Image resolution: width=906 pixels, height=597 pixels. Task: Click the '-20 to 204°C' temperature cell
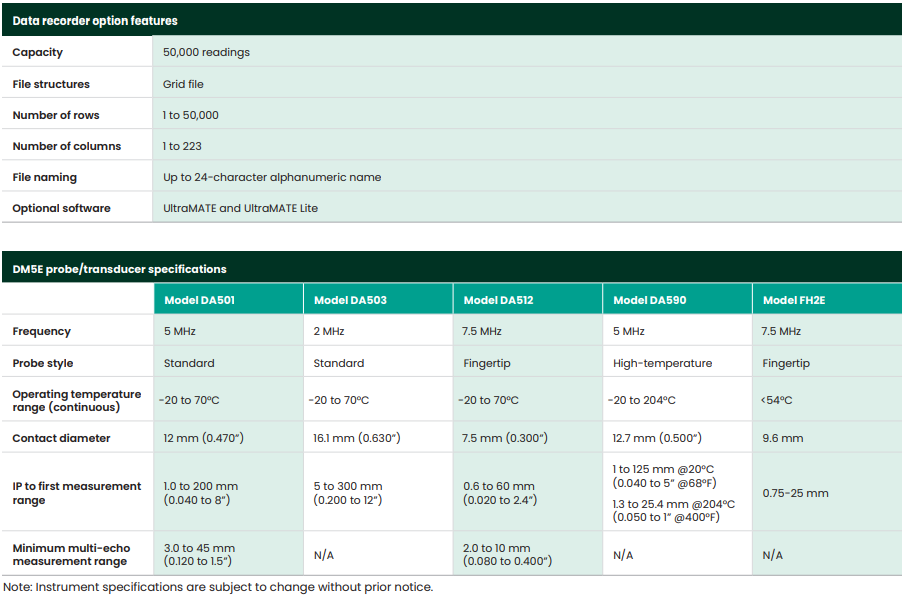641,400
